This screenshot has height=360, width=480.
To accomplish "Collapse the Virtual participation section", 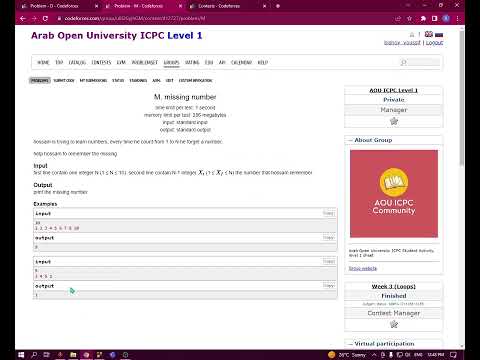I will [350, 344].
